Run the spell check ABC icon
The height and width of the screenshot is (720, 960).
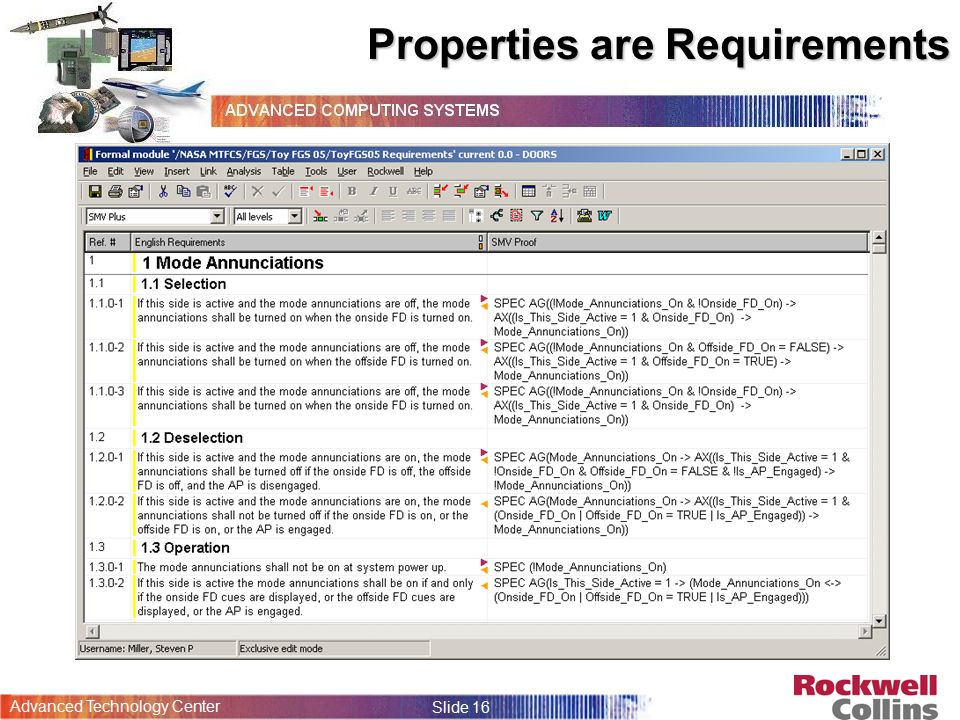click(230, 192)
